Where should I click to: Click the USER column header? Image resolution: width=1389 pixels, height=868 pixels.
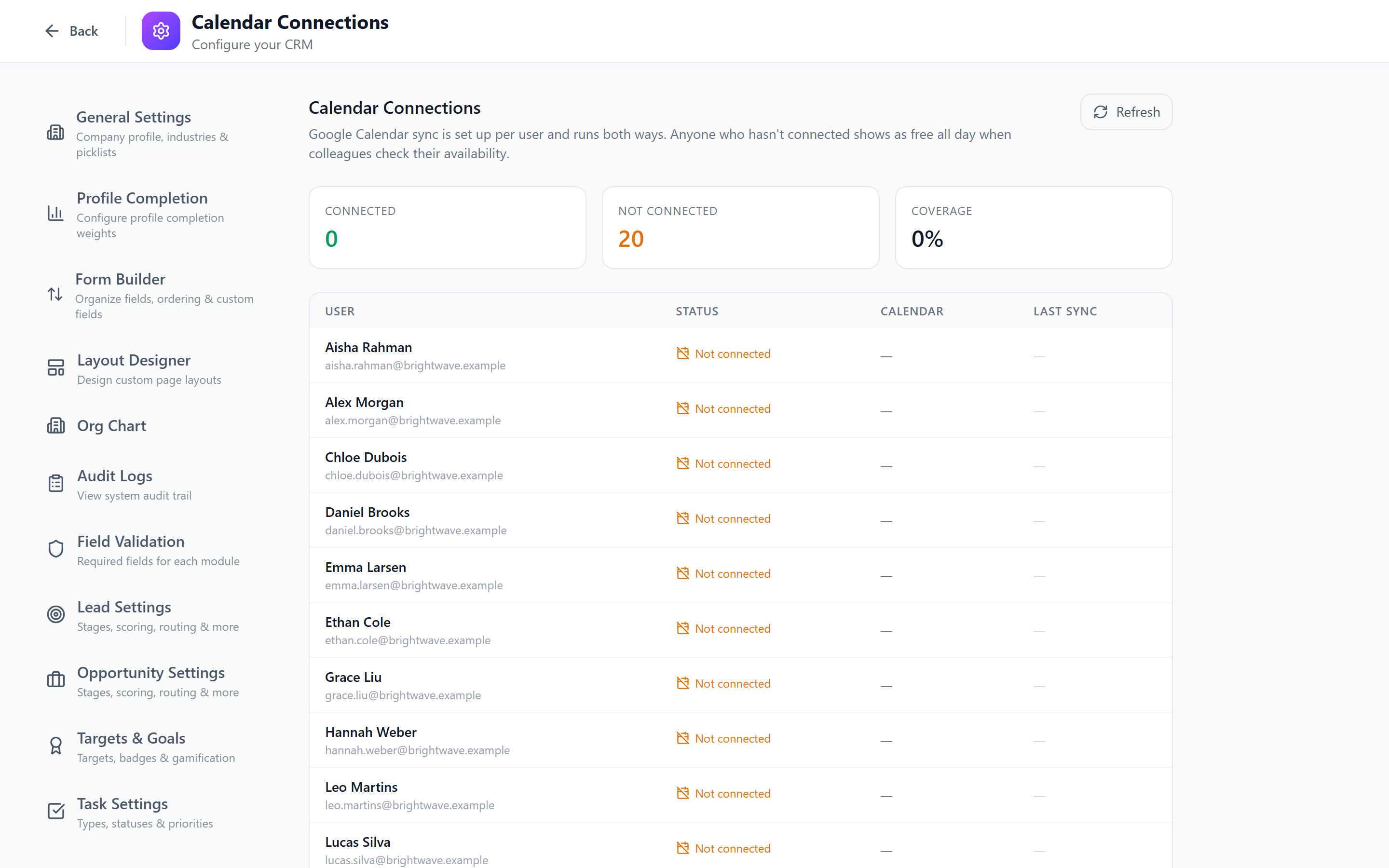click(340, 311)
